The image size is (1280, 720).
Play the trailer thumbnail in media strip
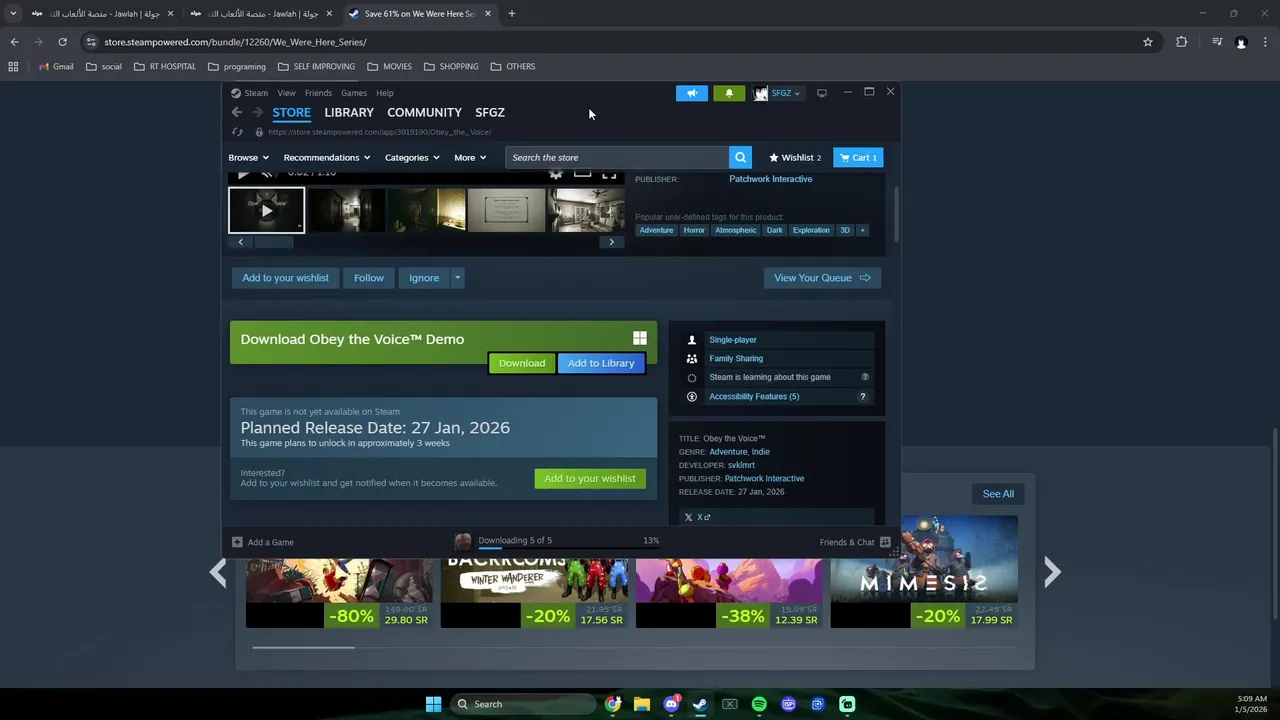(266, 211)
